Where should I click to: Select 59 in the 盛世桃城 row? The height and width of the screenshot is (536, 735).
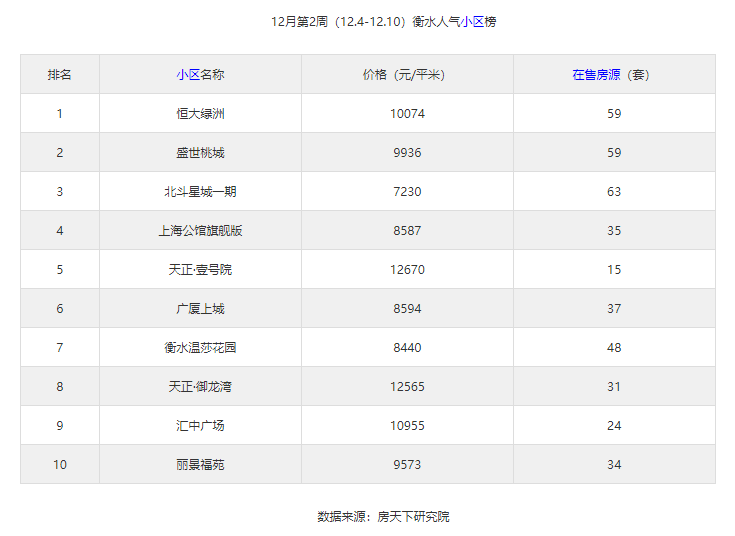[614, 152]
